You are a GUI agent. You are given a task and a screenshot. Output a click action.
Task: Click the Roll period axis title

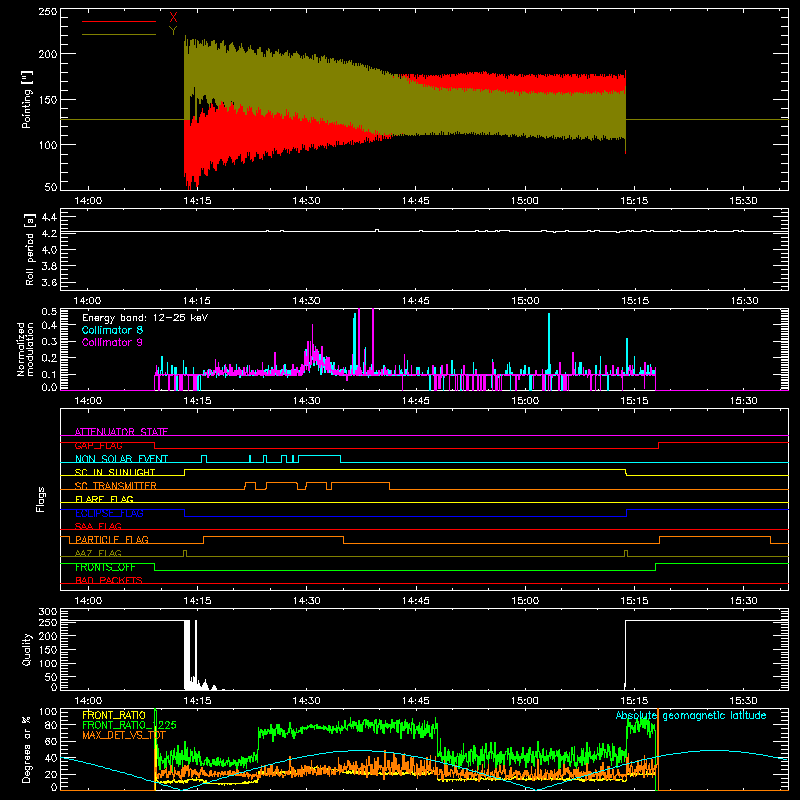coord(29,249)
